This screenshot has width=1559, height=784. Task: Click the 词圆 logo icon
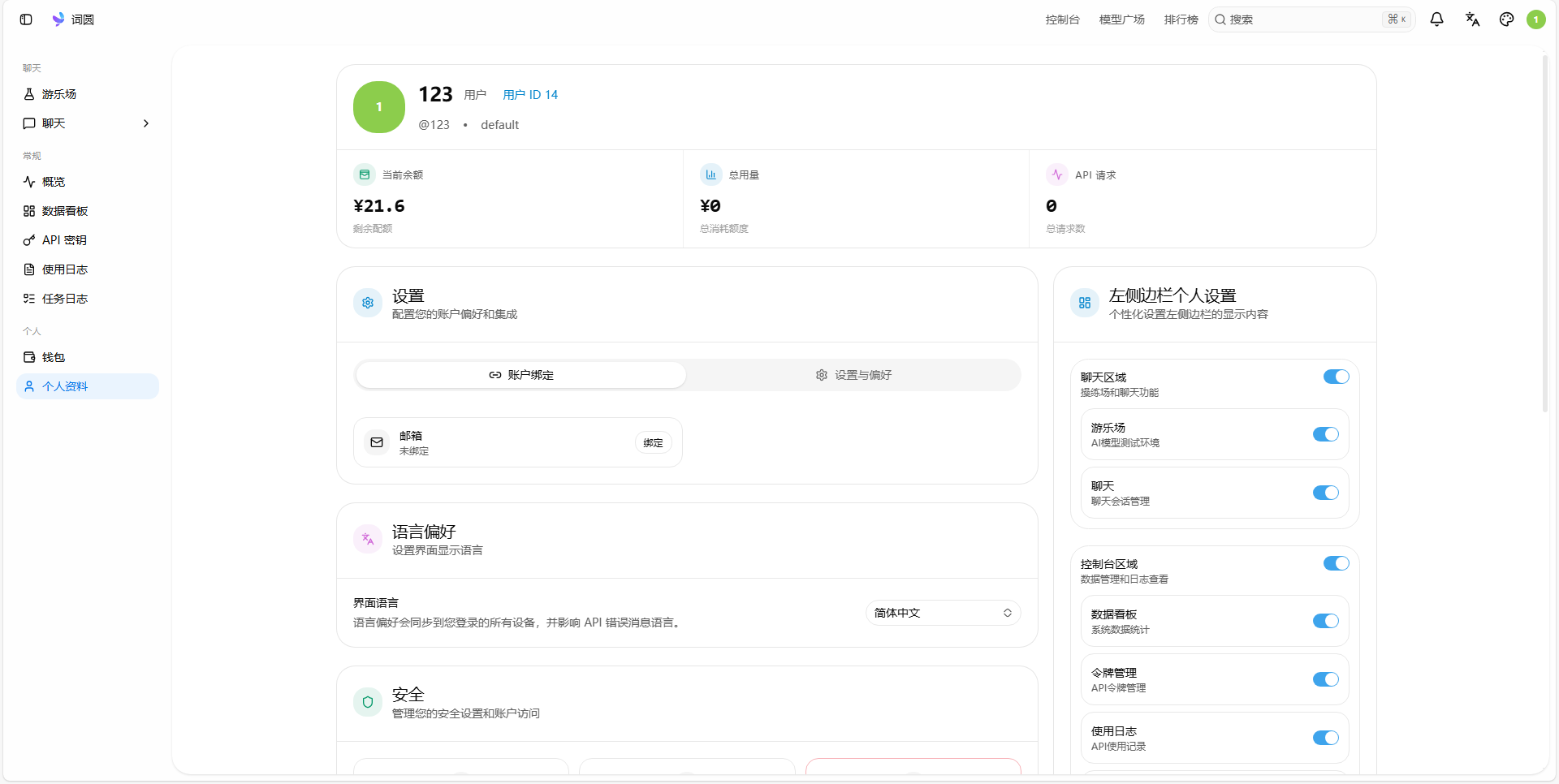point(58,19)
